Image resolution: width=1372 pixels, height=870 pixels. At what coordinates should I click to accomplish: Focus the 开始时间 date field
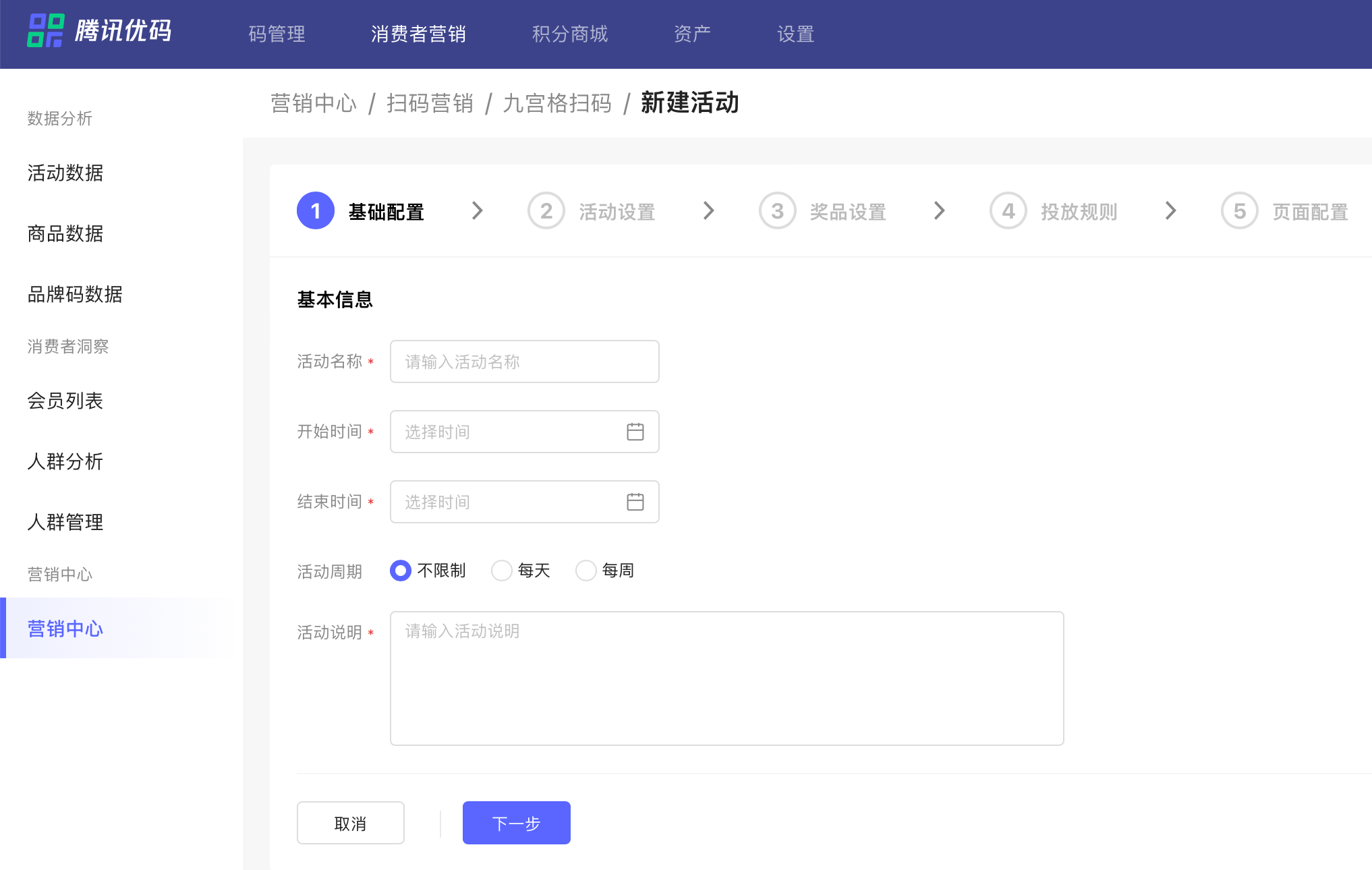point(525,432)
